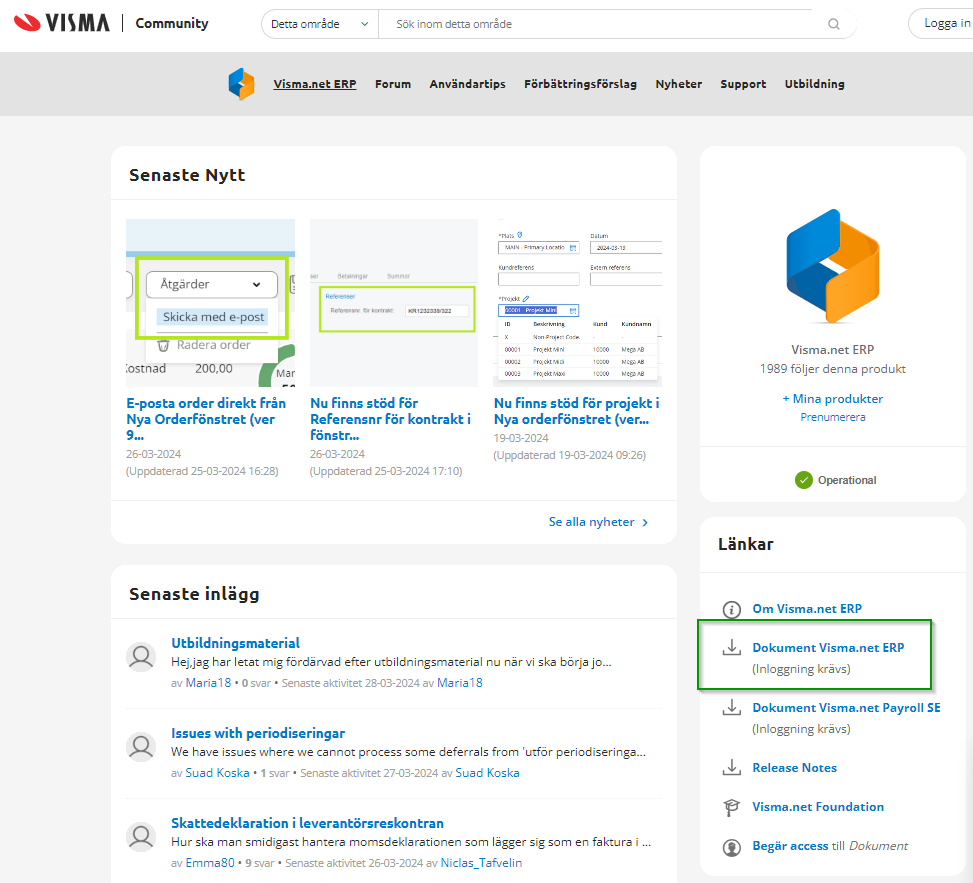Click the Visma.net ERP hexagon icon in navigation bar
Screen dimensions: 973x883
pyautogui.click(x=241, y=84)
